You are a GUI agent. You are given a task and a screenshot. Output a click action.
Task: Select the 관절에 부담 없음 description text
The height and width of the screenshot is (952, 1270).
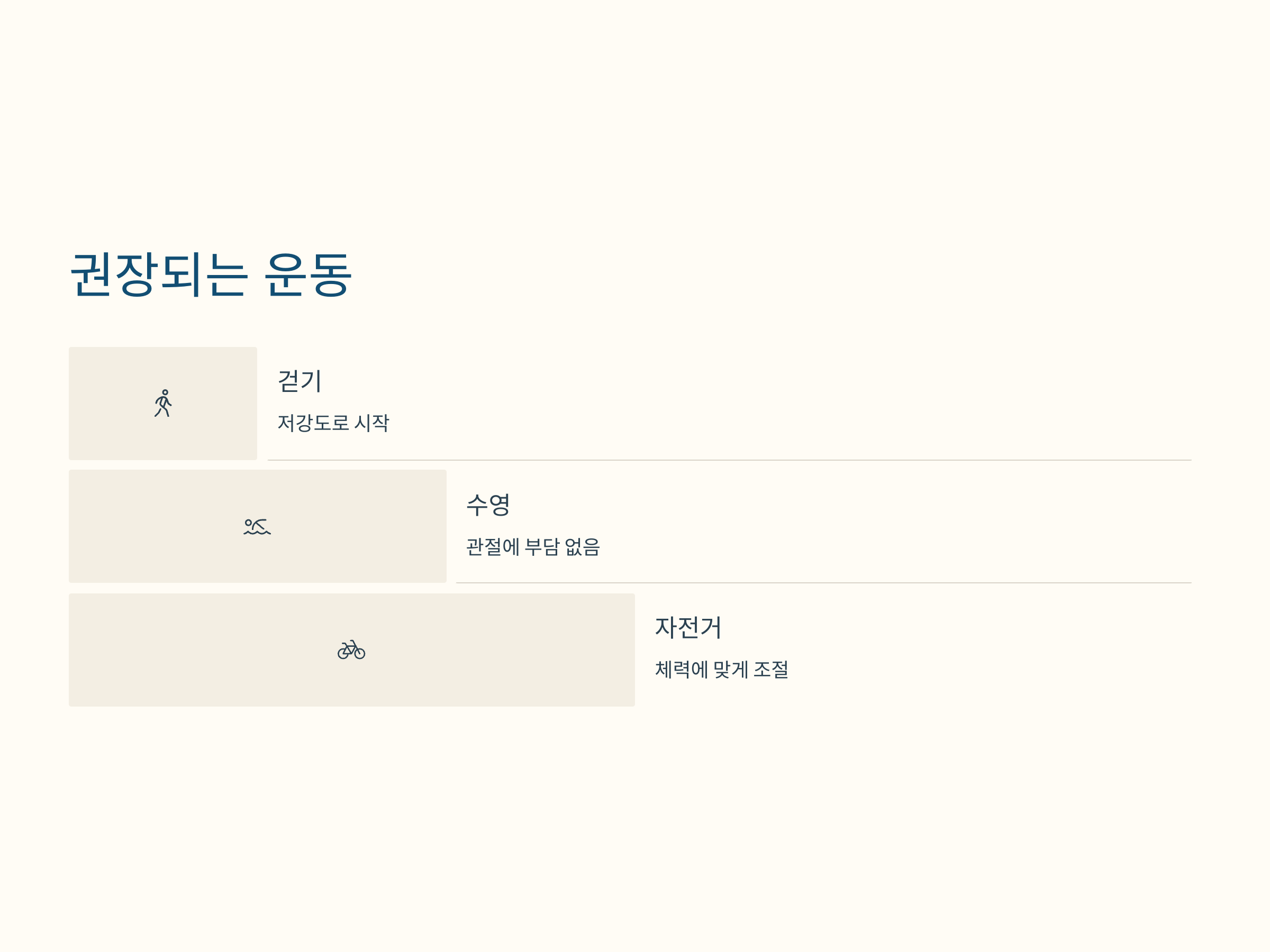click(533, 546)
